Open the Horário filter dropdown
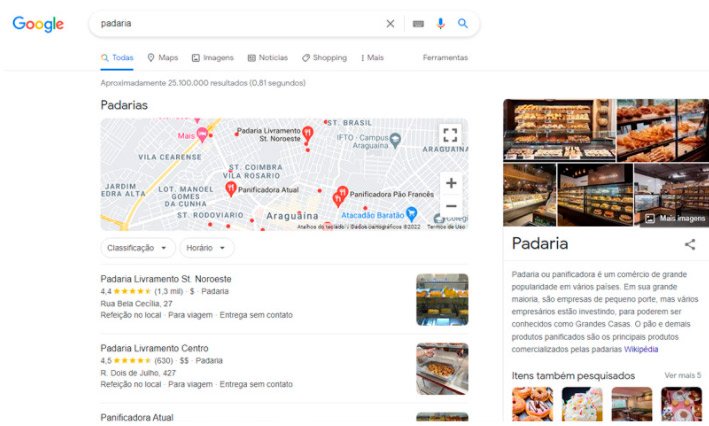 coord(207,248)
